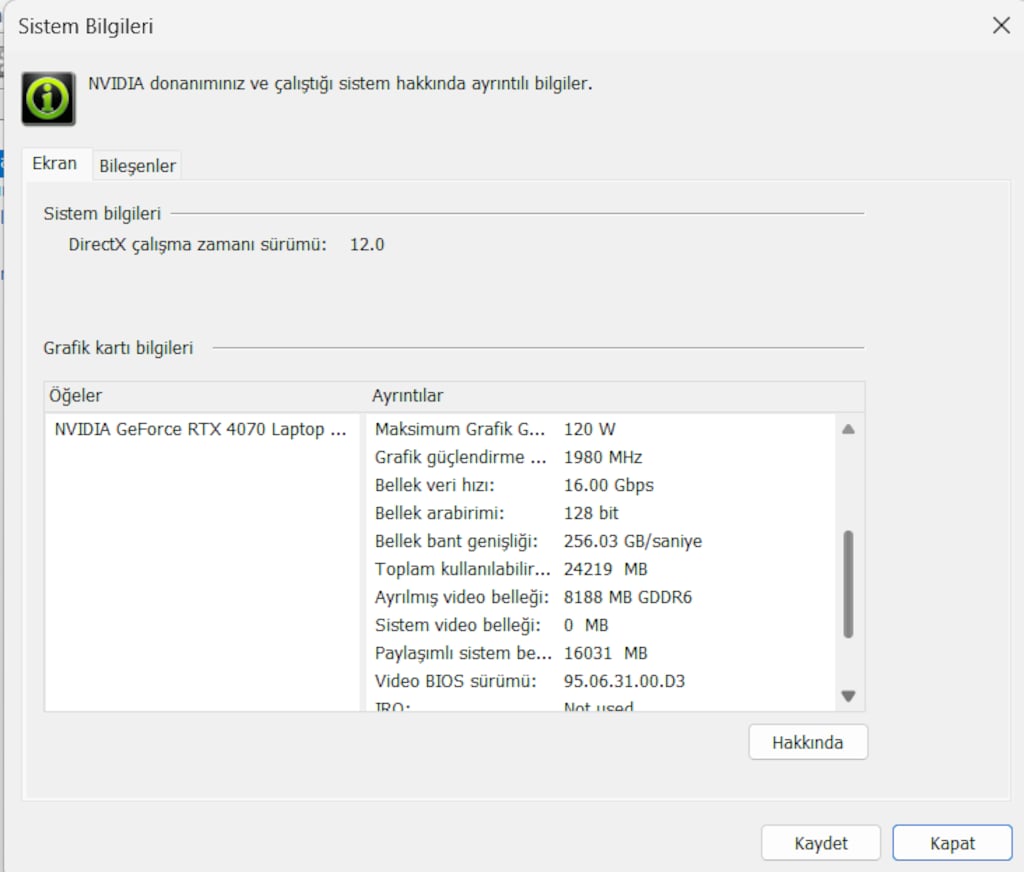Click the Grafik kartı bilgileri section heading
The height and width of the screenshot is (872, 1024).
[118, 348]
